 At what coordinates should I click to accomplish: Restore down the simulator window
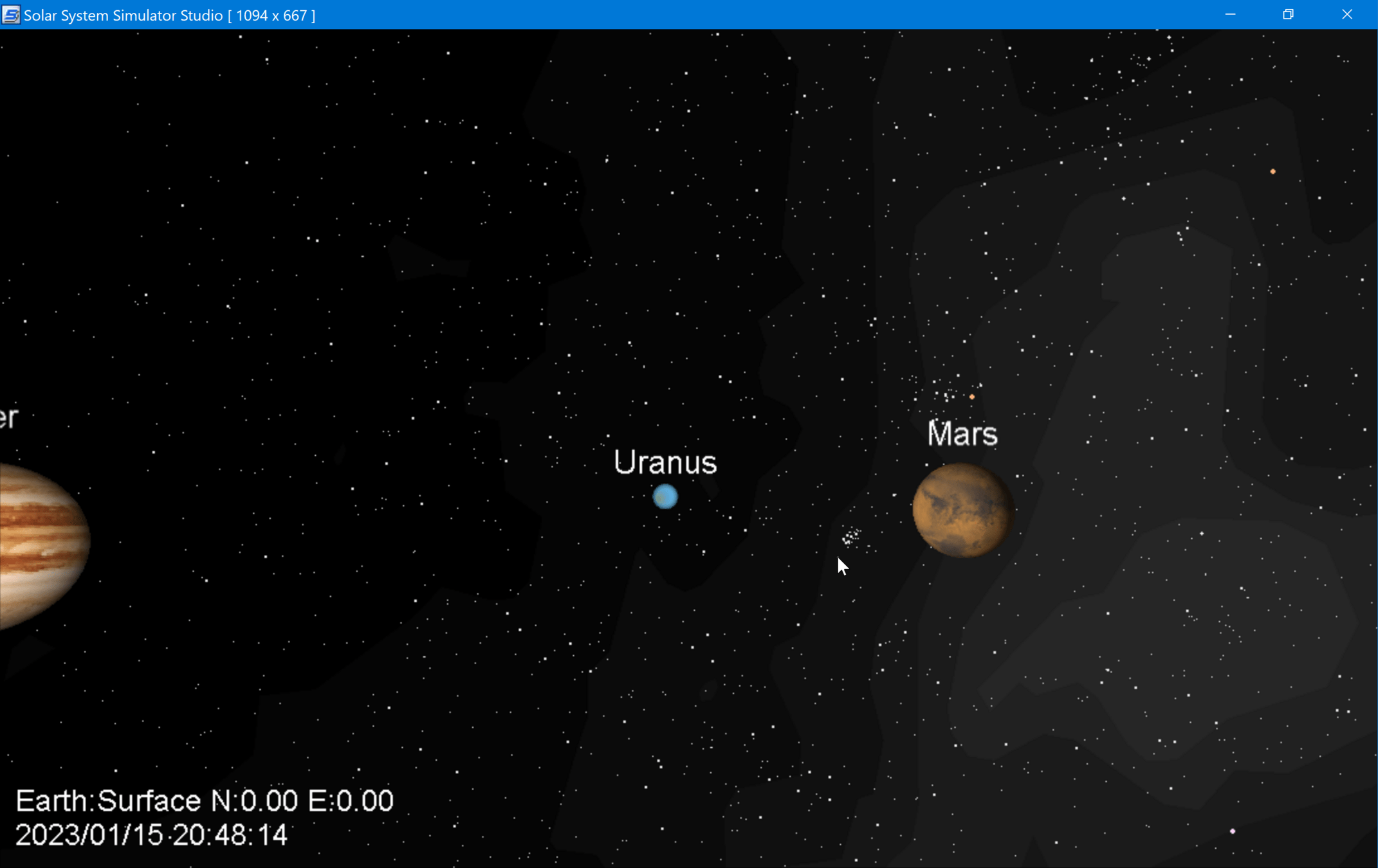click(1288, 15)
